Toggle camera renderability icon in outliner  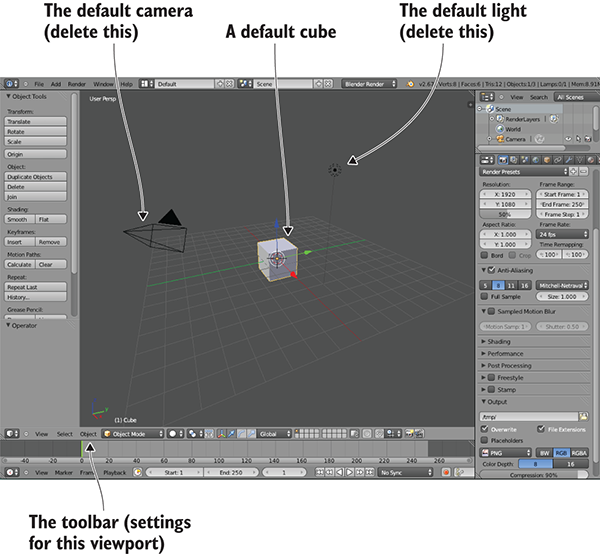coord(588,139)
